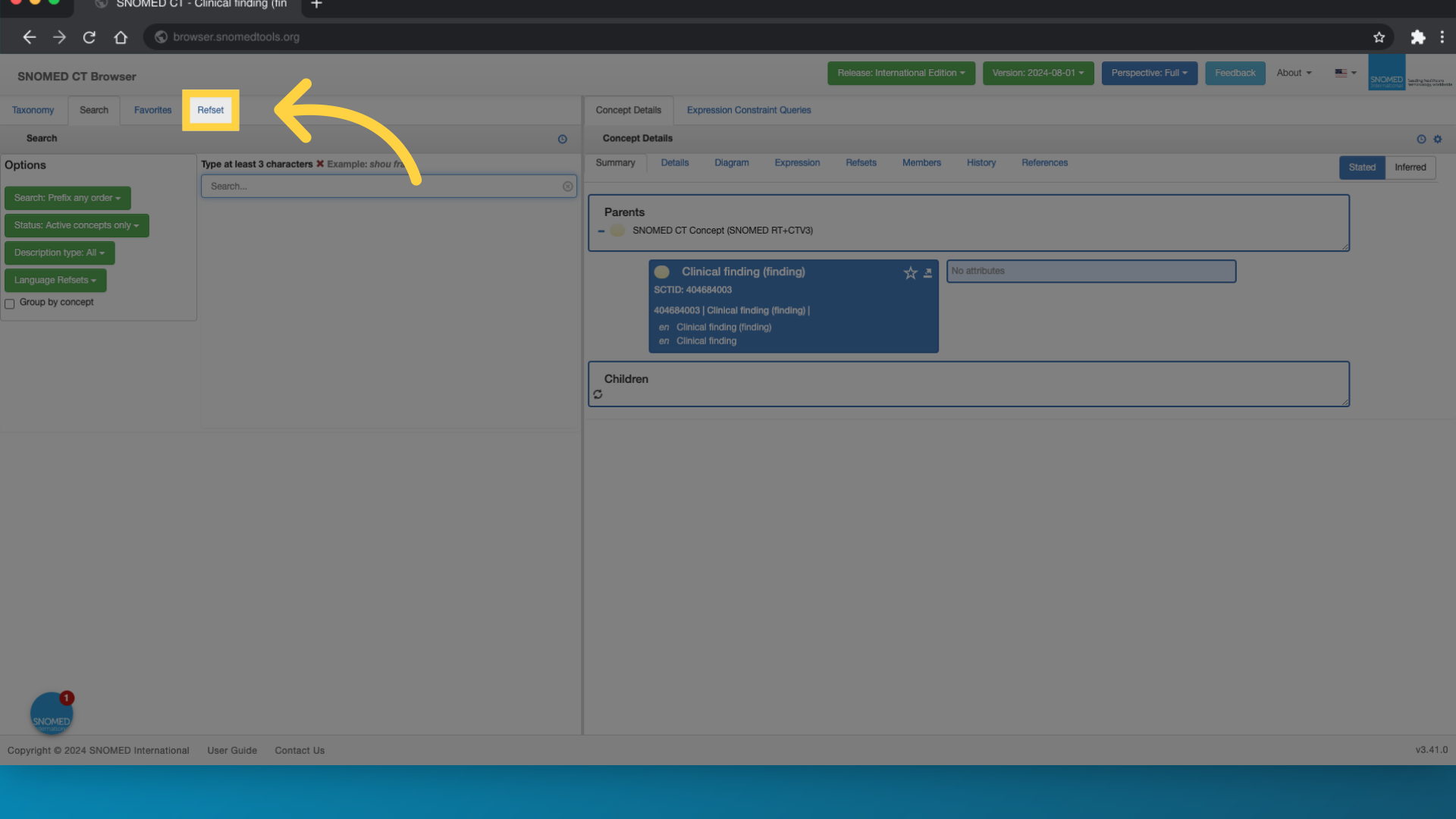Open the History sub-tab
The image size is (1456, 819).
pyautogui.click(x=981, y=163)
